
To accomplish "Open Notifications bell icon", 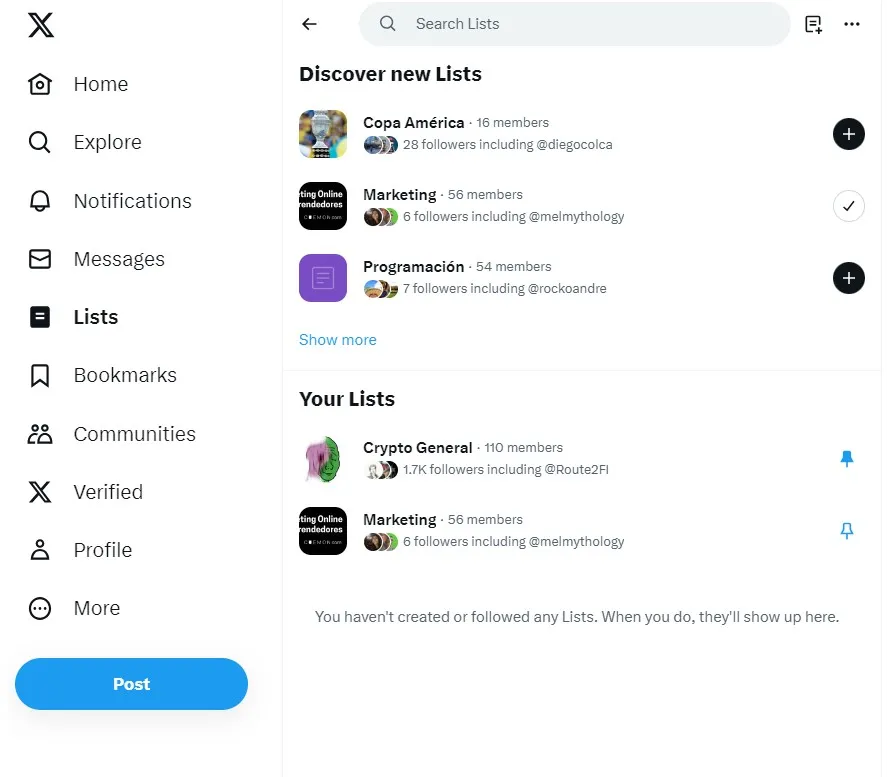I will click(x=40, y=201).
